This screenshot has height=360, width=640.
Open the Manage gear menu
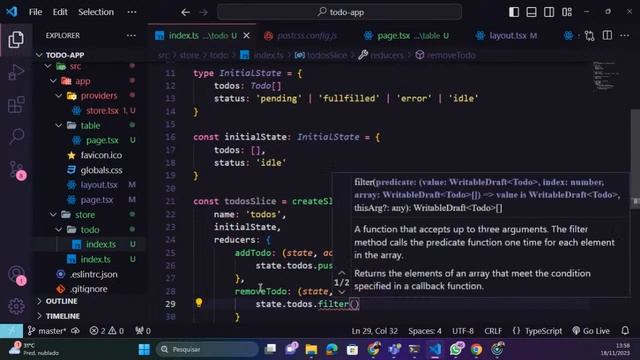click(x=16, y=306)
